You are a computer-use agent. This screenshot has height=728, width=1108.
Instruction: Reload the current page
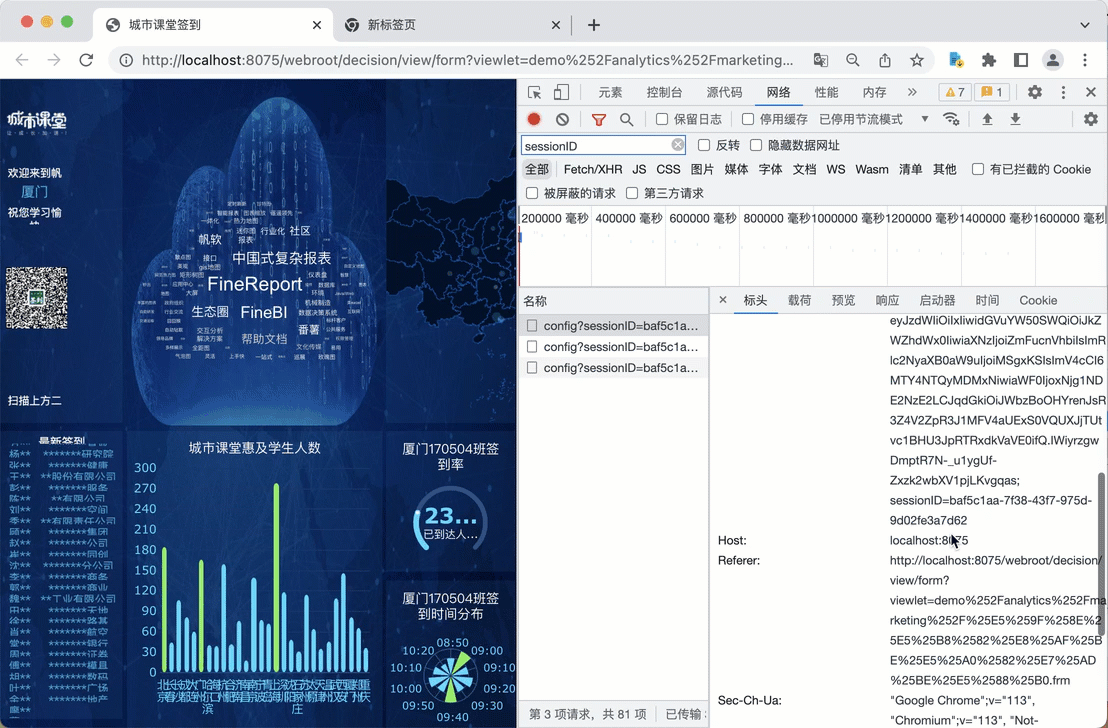pyautogui.click(x=86, y=60)
